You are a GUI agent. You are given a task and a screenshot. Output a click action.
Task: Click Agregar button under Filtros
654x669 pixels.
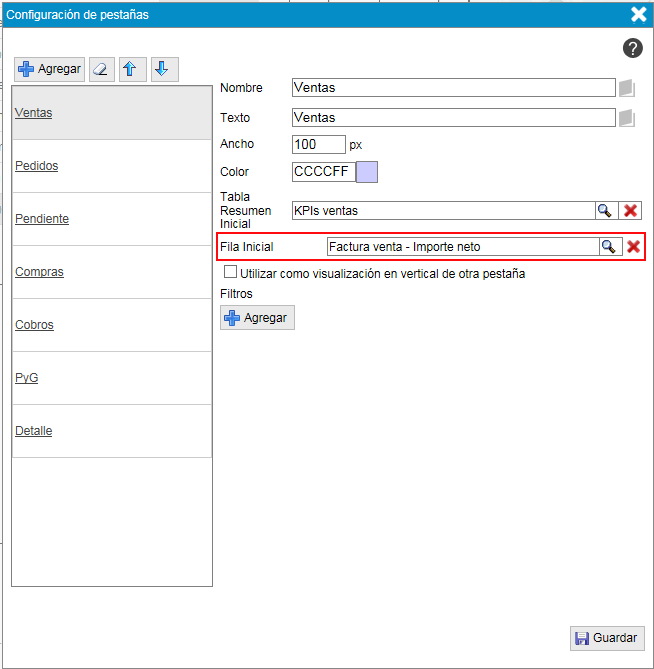tap(257, 318)
